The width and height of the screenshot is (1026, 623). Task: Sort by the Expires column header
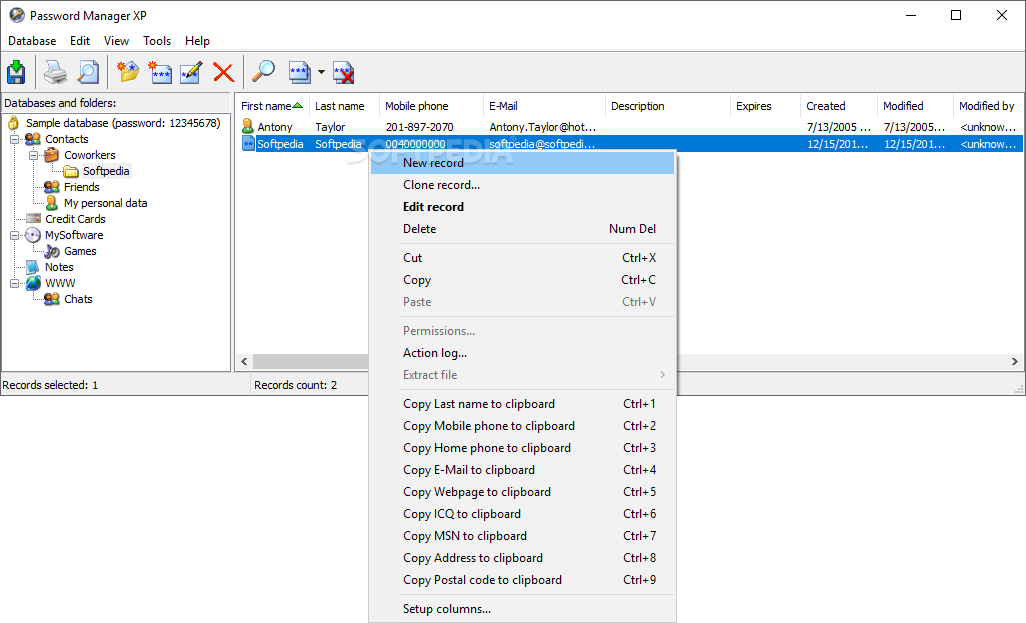765,106
